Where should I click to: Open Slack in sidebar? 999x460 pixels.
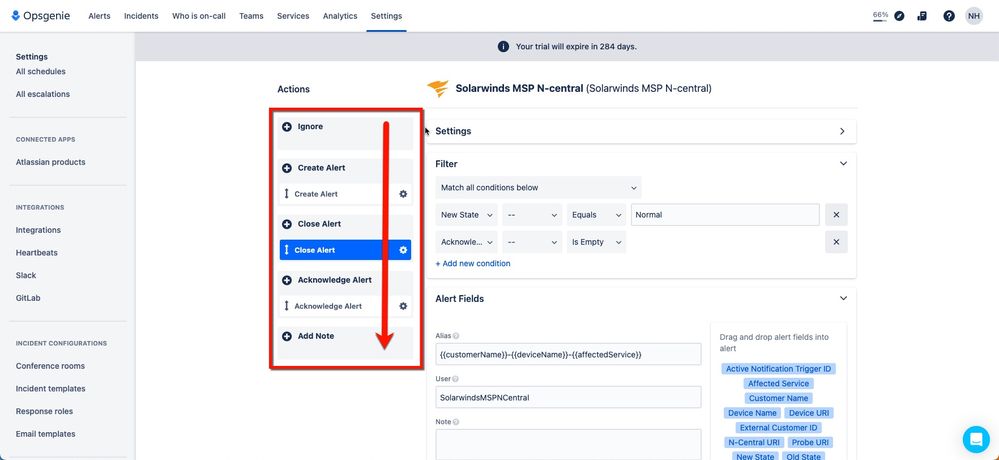(x=26, y=275)
